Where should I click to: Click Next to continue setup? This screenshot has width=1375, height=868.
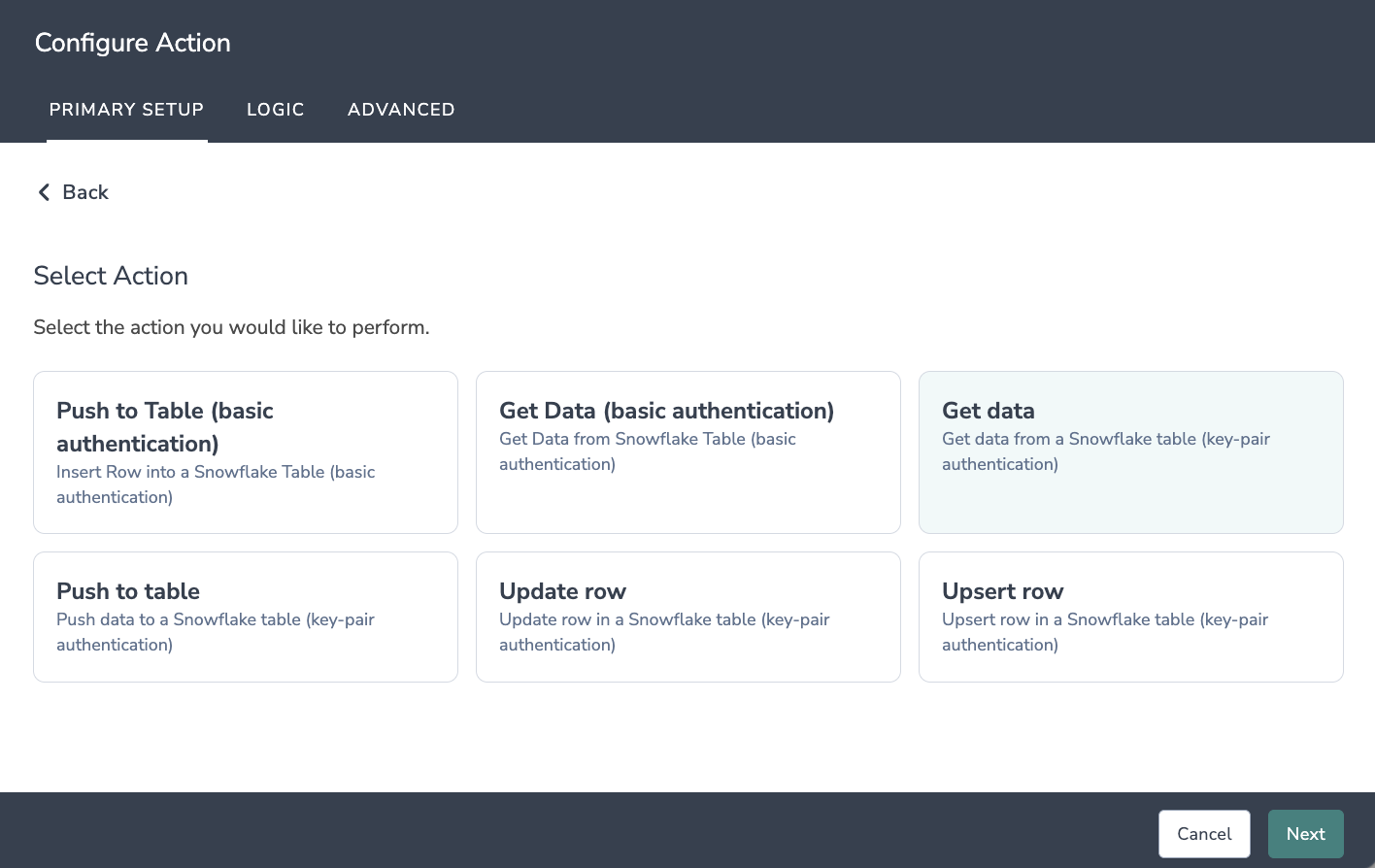[1305, 834]
